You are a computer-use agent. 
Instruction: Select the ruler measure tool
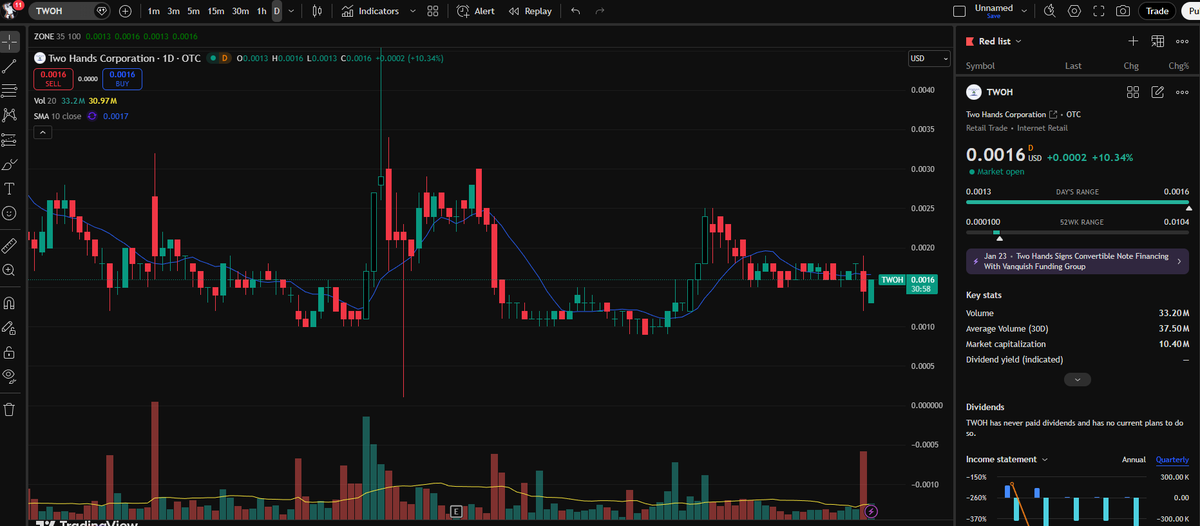pos(9,245)
